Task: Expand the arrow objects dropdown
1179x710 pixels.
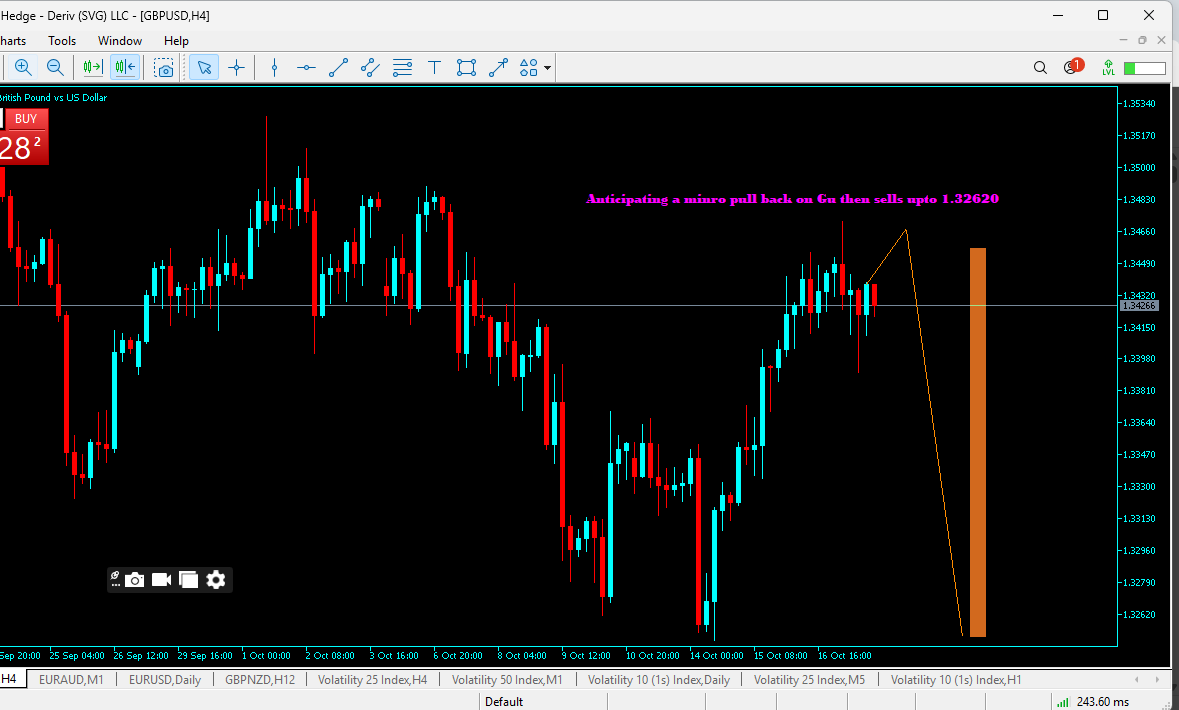Action: click(547, 68)
